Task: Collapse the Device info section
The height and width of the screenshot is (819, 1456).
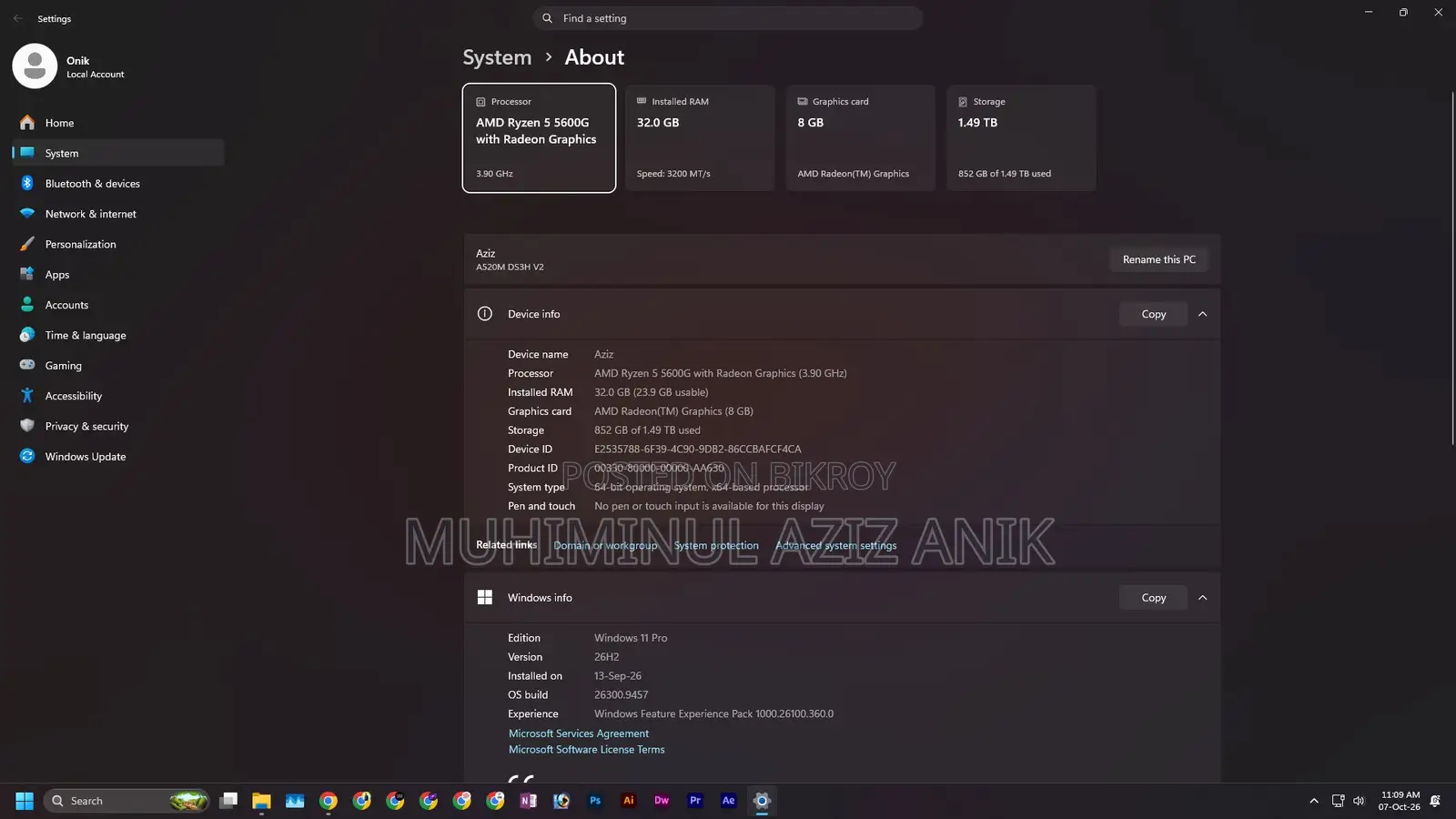Action: 1203,314
